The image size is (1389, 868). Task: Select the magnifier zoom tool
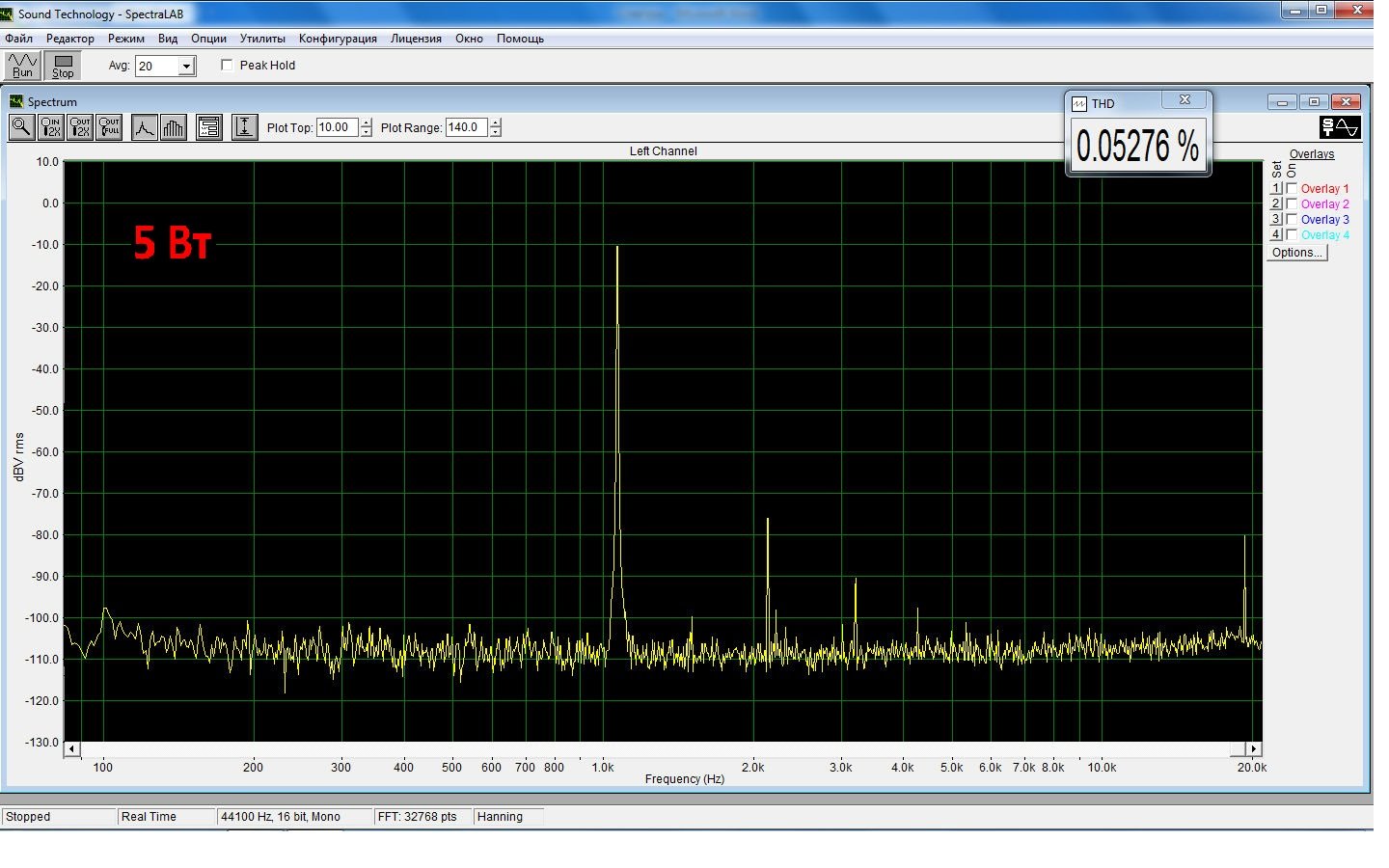coord(21,127)
